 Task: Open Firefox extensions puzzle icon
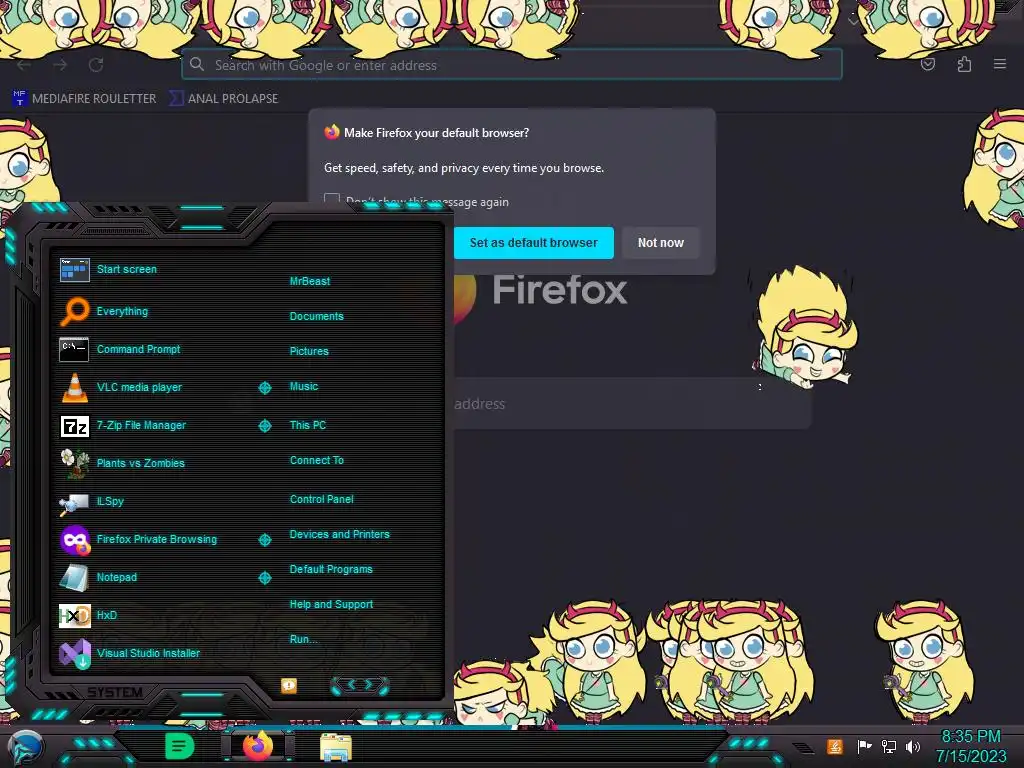click(964, 64)
